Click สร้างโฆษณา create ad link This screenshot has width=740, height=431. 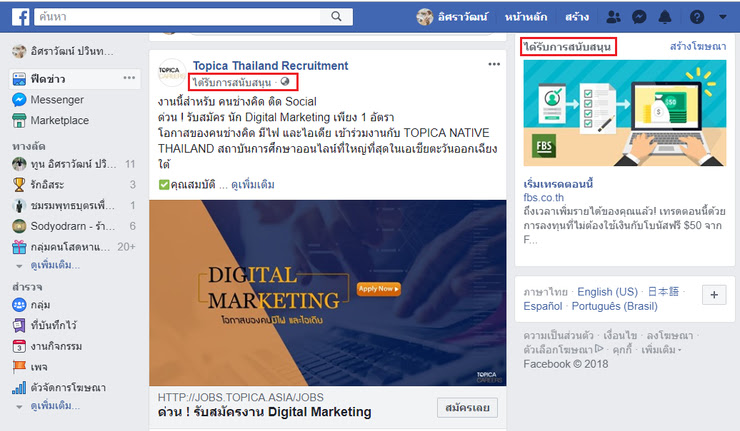698,46
